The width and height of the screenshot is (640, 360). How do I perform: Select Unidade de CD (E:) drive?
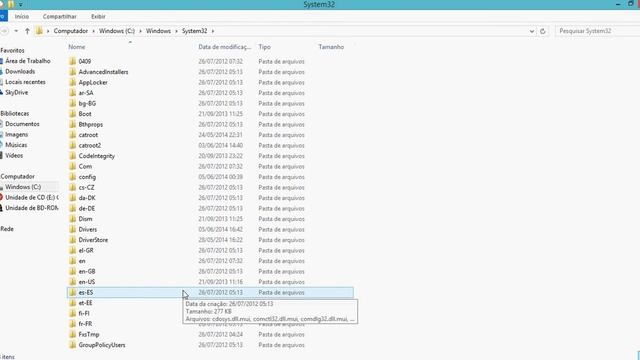click(x=31, y=198)
